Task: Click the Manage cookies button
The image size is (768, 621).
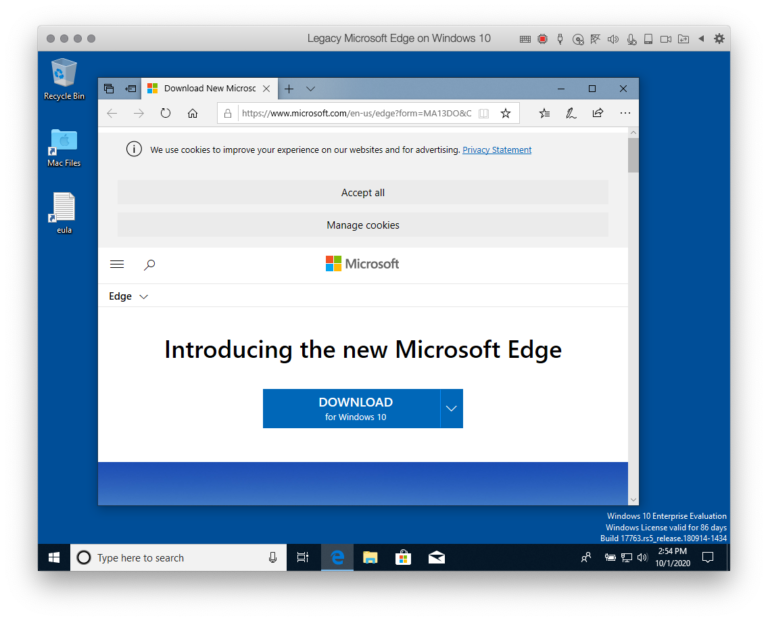Action: 363,225
